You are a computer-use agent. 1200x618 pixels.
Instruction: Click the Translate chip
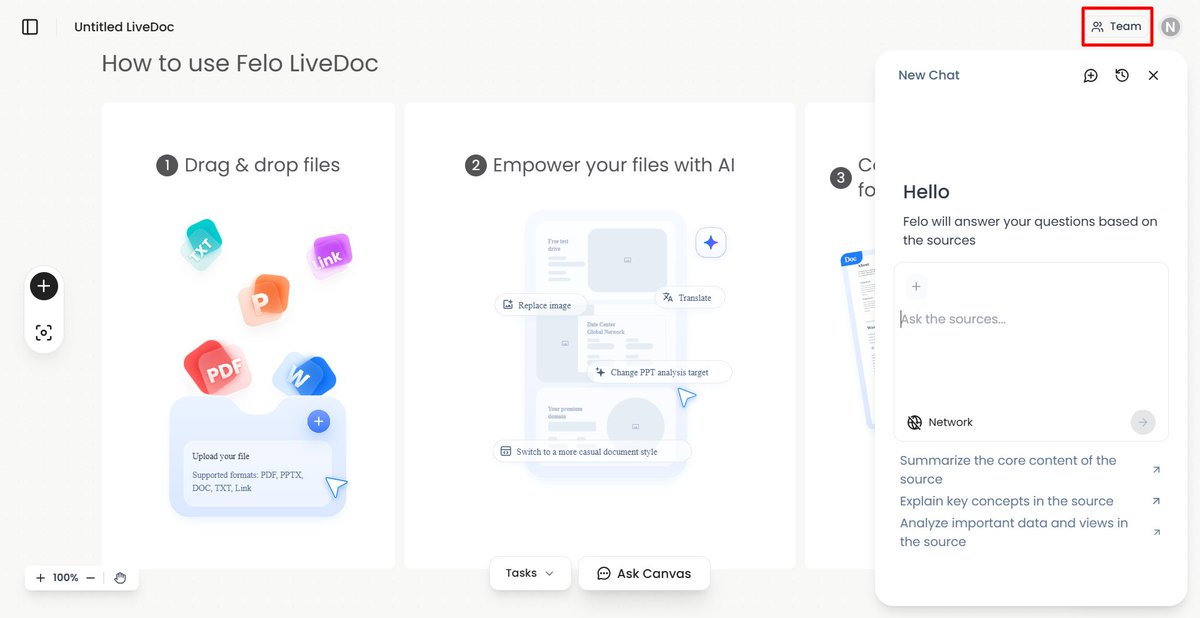pos(690,297)
